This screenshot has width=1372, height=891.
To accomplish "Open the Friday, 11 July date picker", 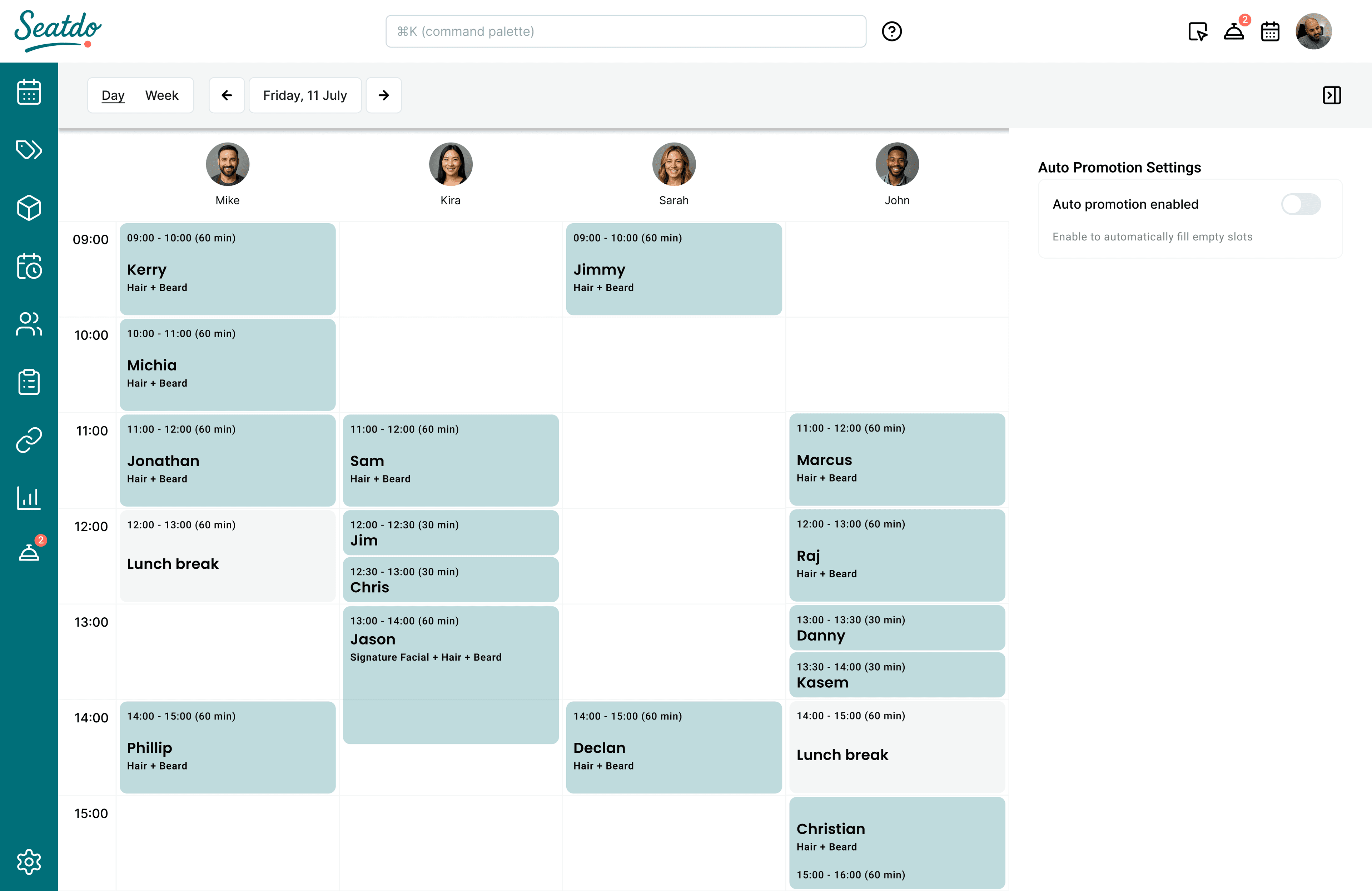I will tap(305, 95).
